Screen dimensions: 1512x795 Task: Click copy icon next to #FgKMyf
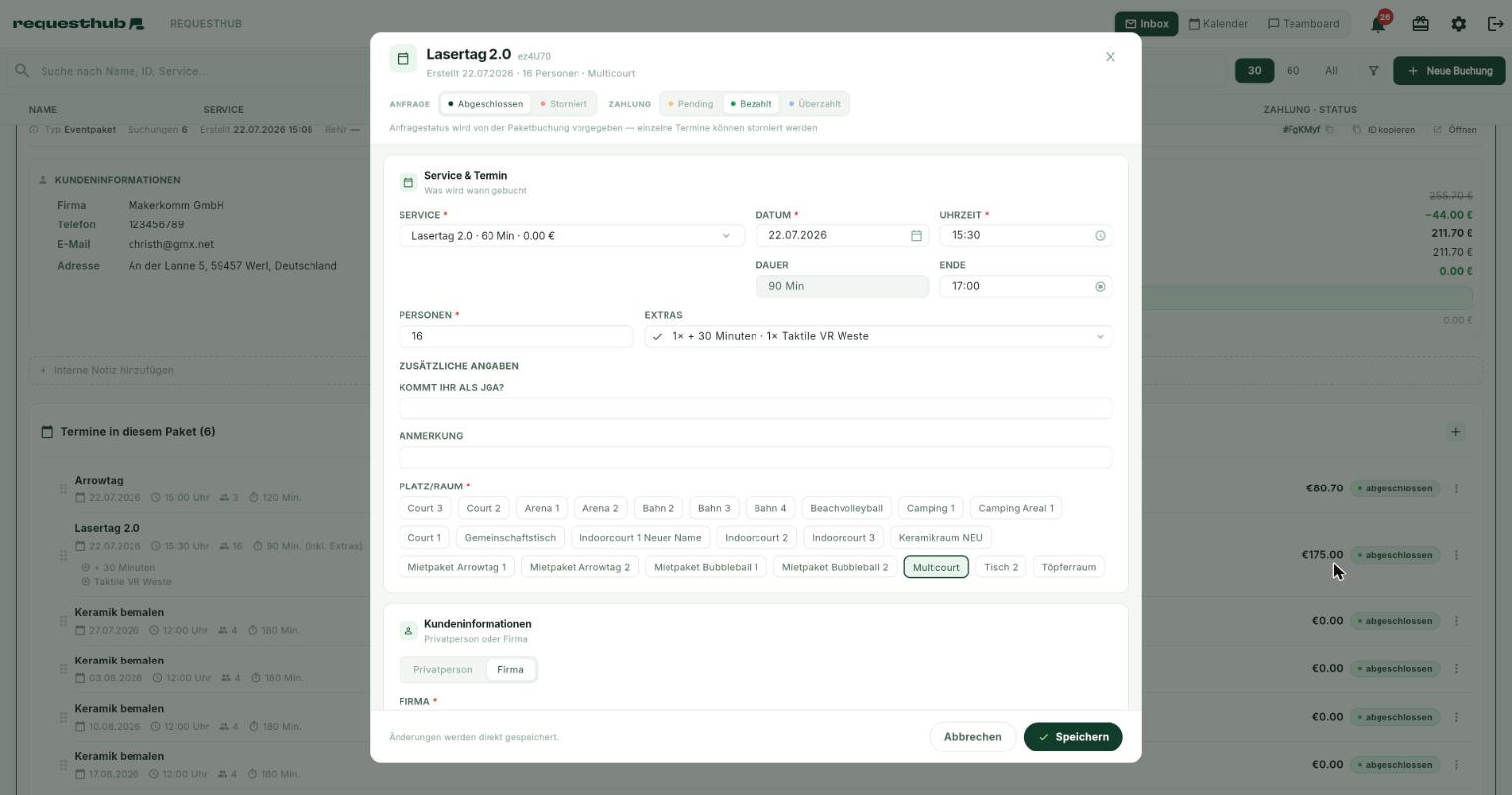1329,130
